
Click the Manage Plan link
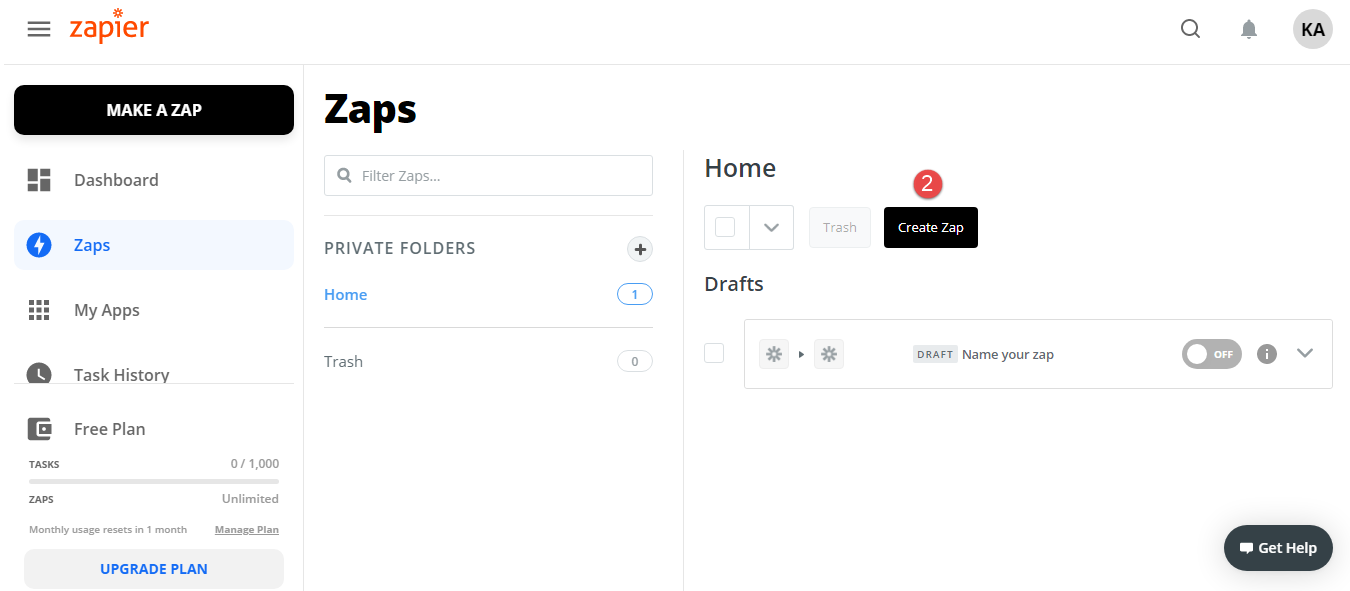[246, 530]
